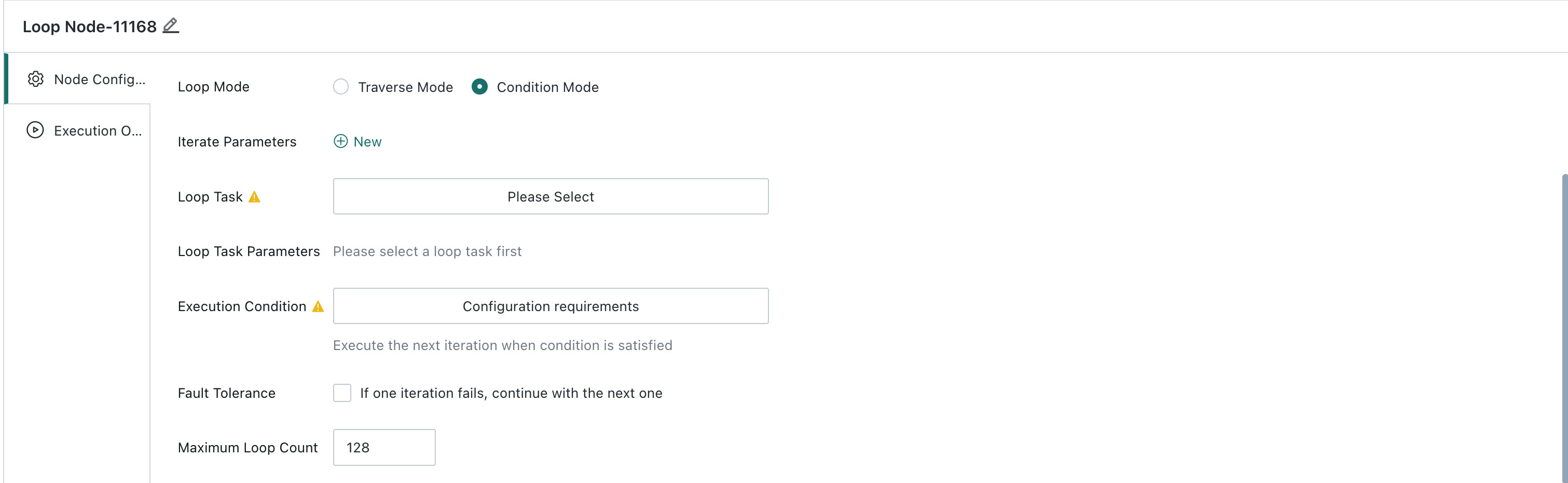Click the play-circle icon for Execution tab
Image resolution: width=1568 pixels, height=483 pixels.
35,130
